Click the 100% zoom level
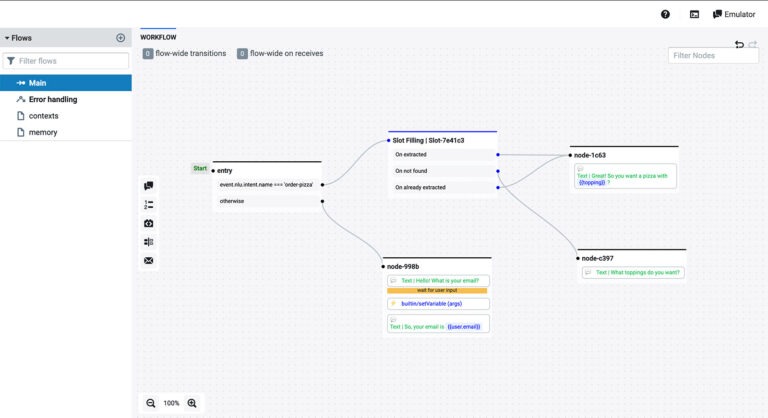This screenshot has height=418, width=768. (x=171, y=403)
